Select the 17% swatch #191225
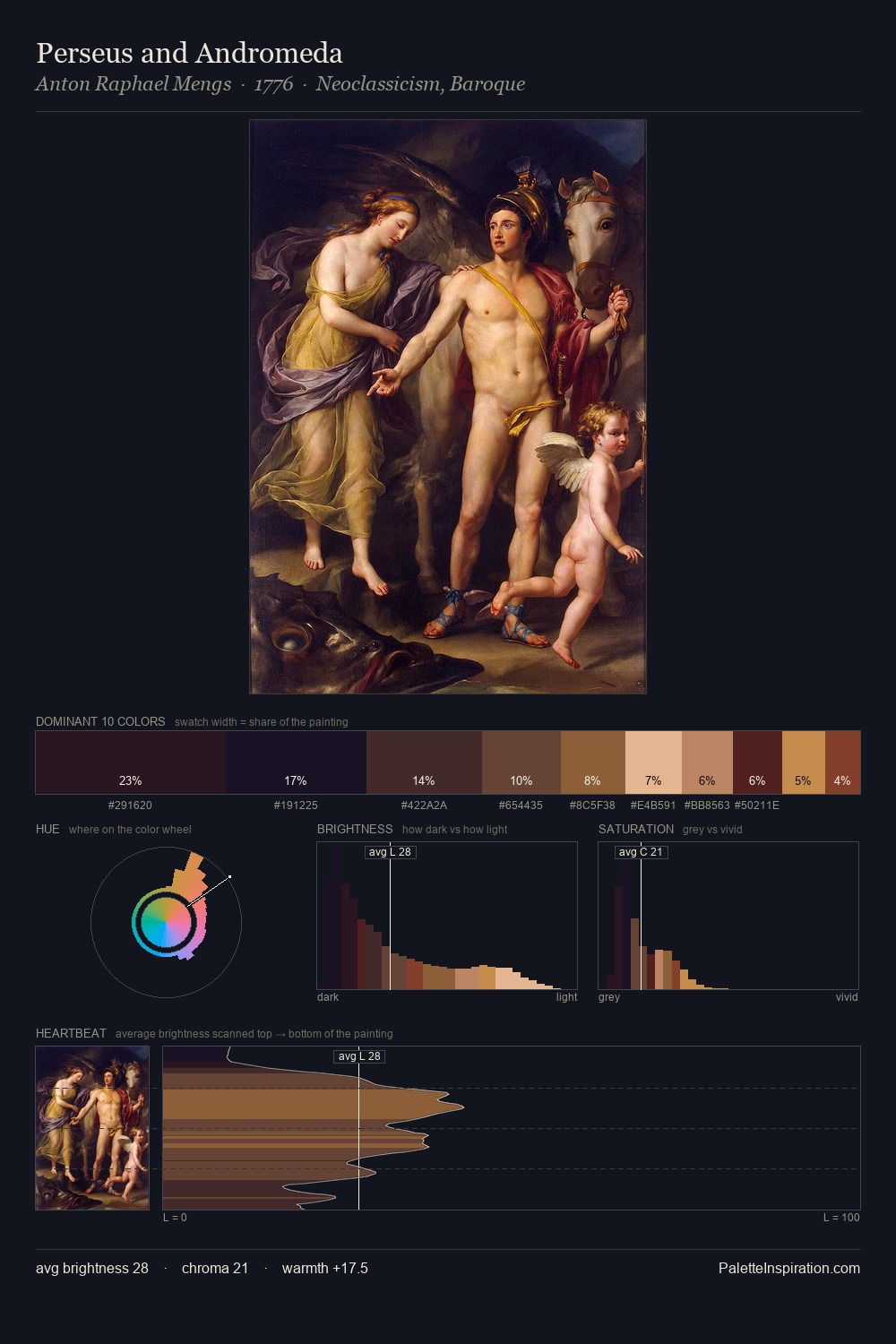 [x=296, y=762]
